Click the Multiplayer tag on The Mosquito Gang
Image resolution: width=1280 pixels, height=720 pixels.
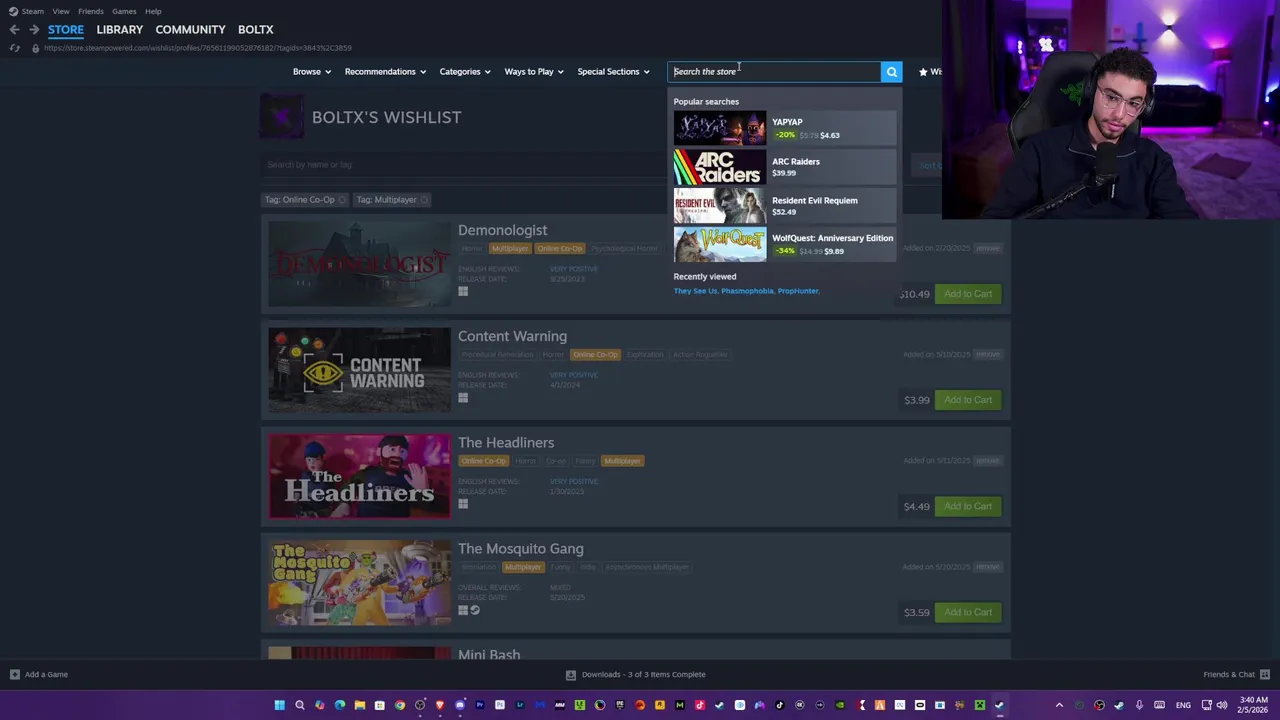coord(523,567)
